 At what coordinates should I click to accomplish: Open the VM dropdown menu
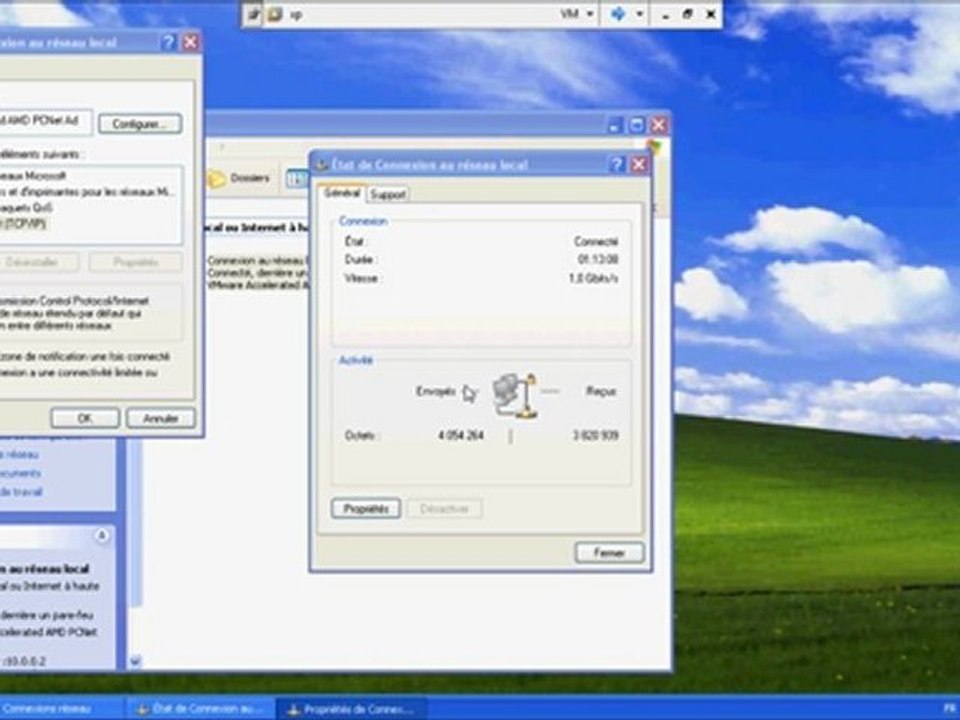pyautogui.click(x=577, y=14)
